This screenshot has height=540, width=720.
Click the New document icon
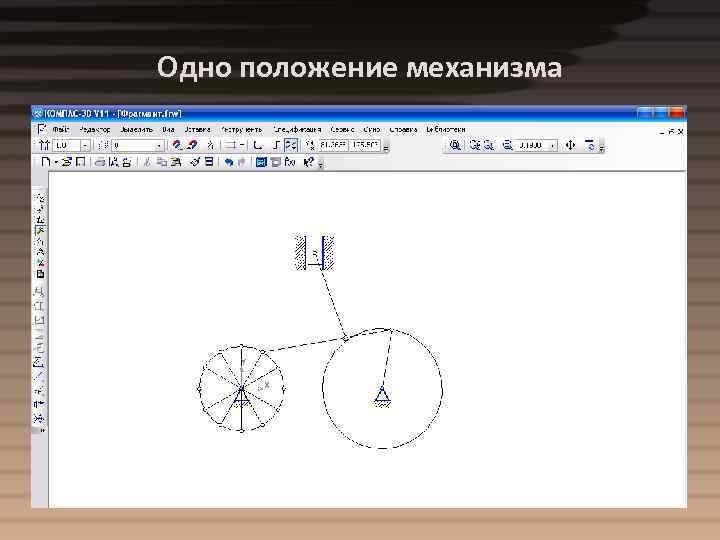[x=46, y=162]
